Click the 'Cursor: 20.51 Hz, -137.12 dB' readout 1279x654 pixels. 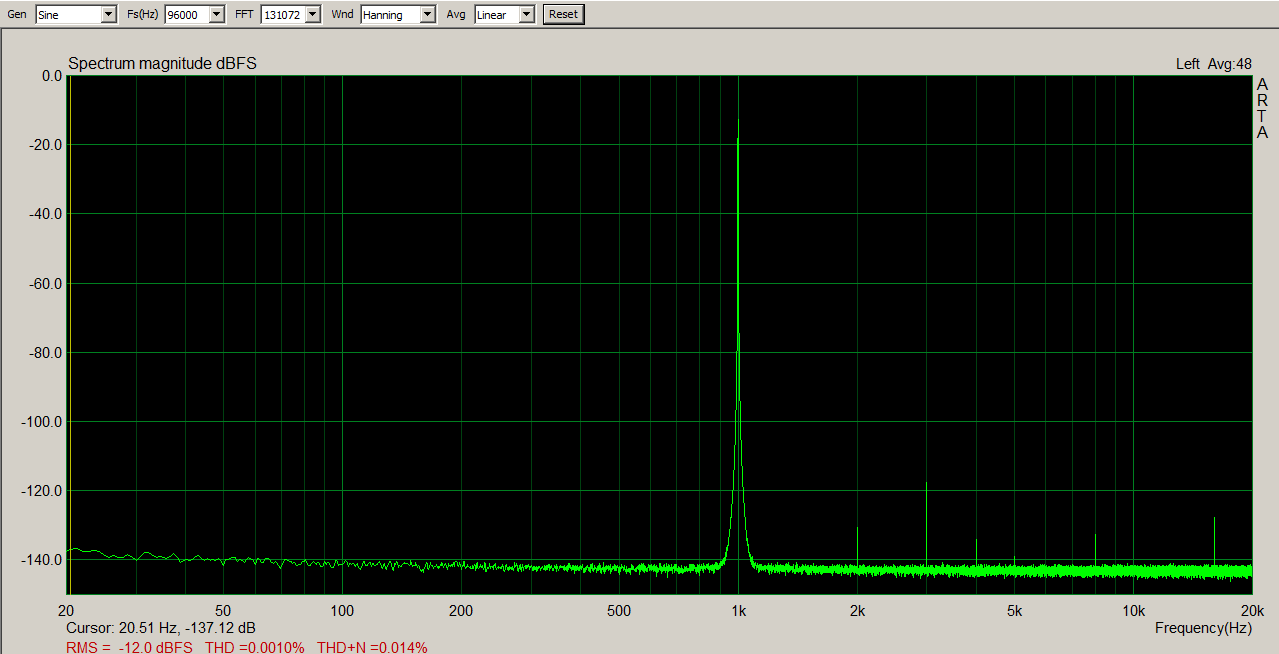click(x=160, y=628)
